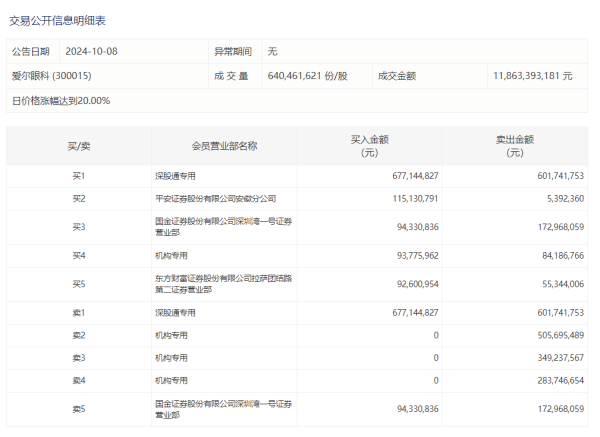Click sell amount 5,392,360

click(566, 199)
